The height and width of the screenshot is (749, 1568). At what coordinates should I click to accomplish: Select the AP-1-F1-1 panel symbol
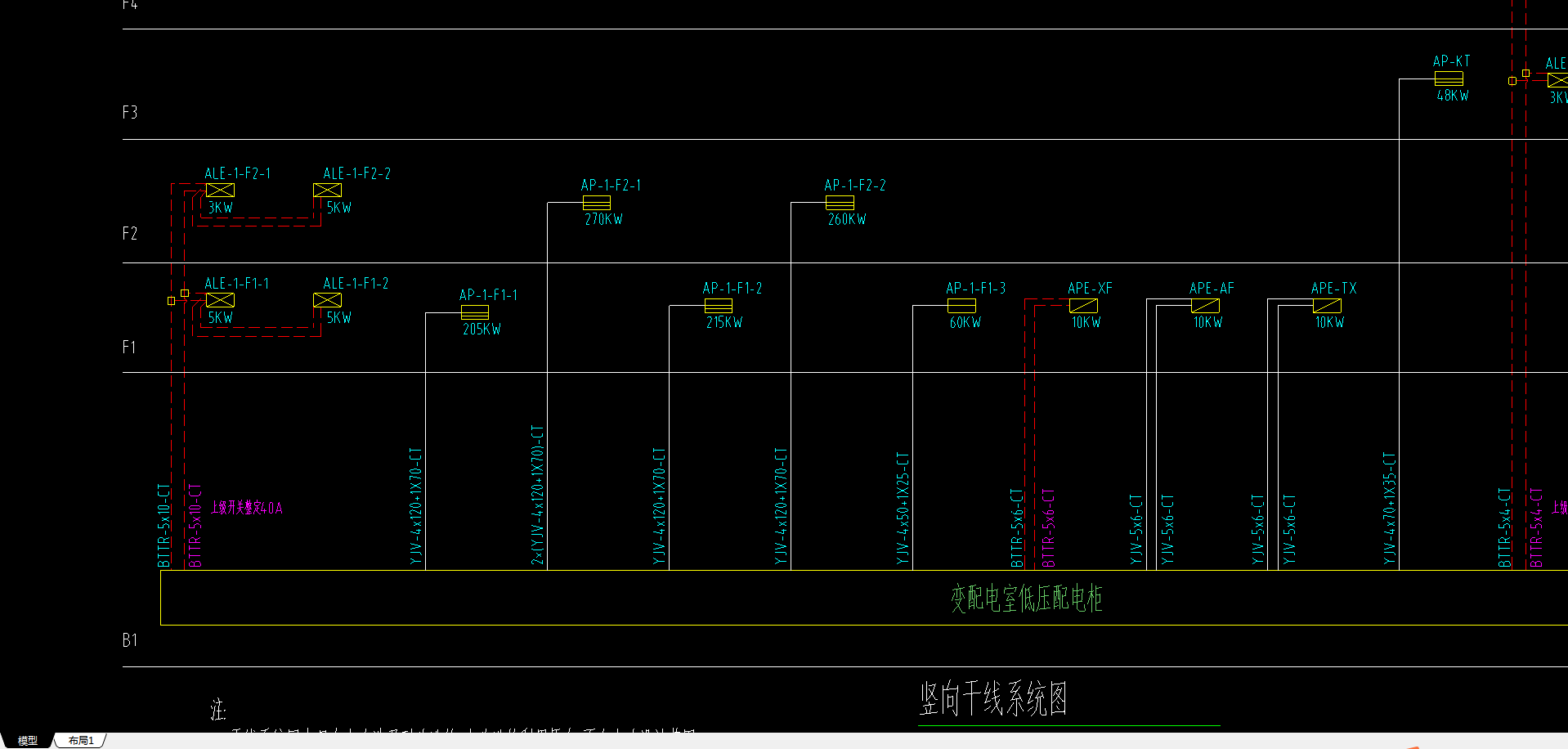click(475, 312)
